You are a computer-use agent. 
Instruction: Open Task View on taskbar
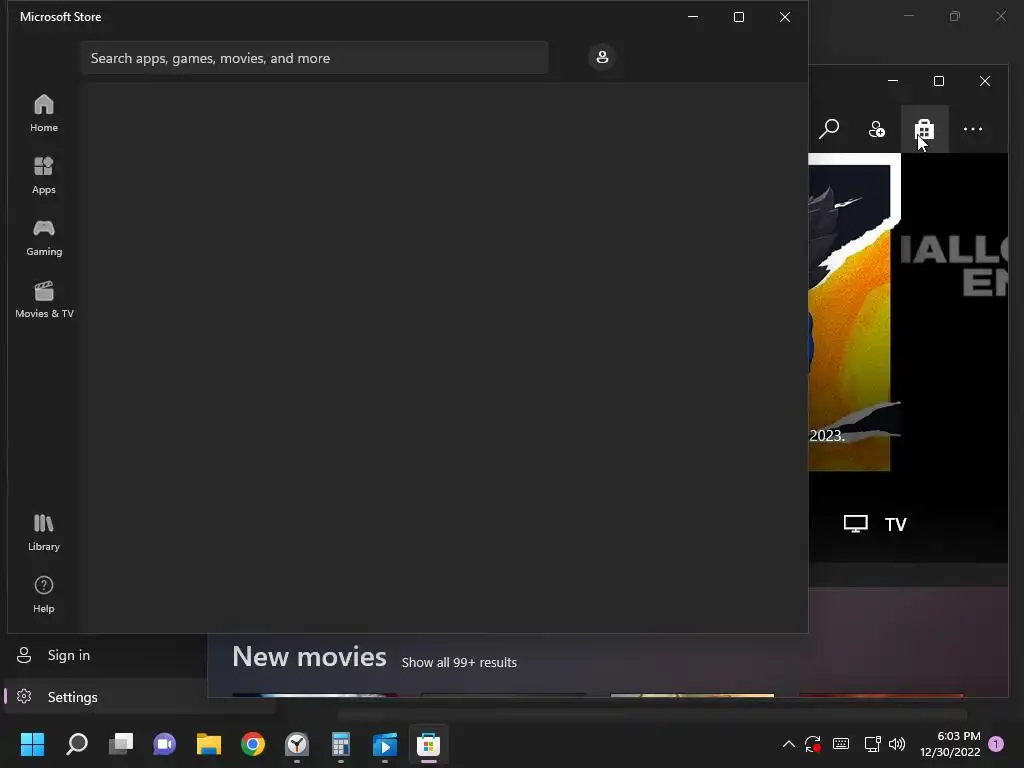(121, 744)
